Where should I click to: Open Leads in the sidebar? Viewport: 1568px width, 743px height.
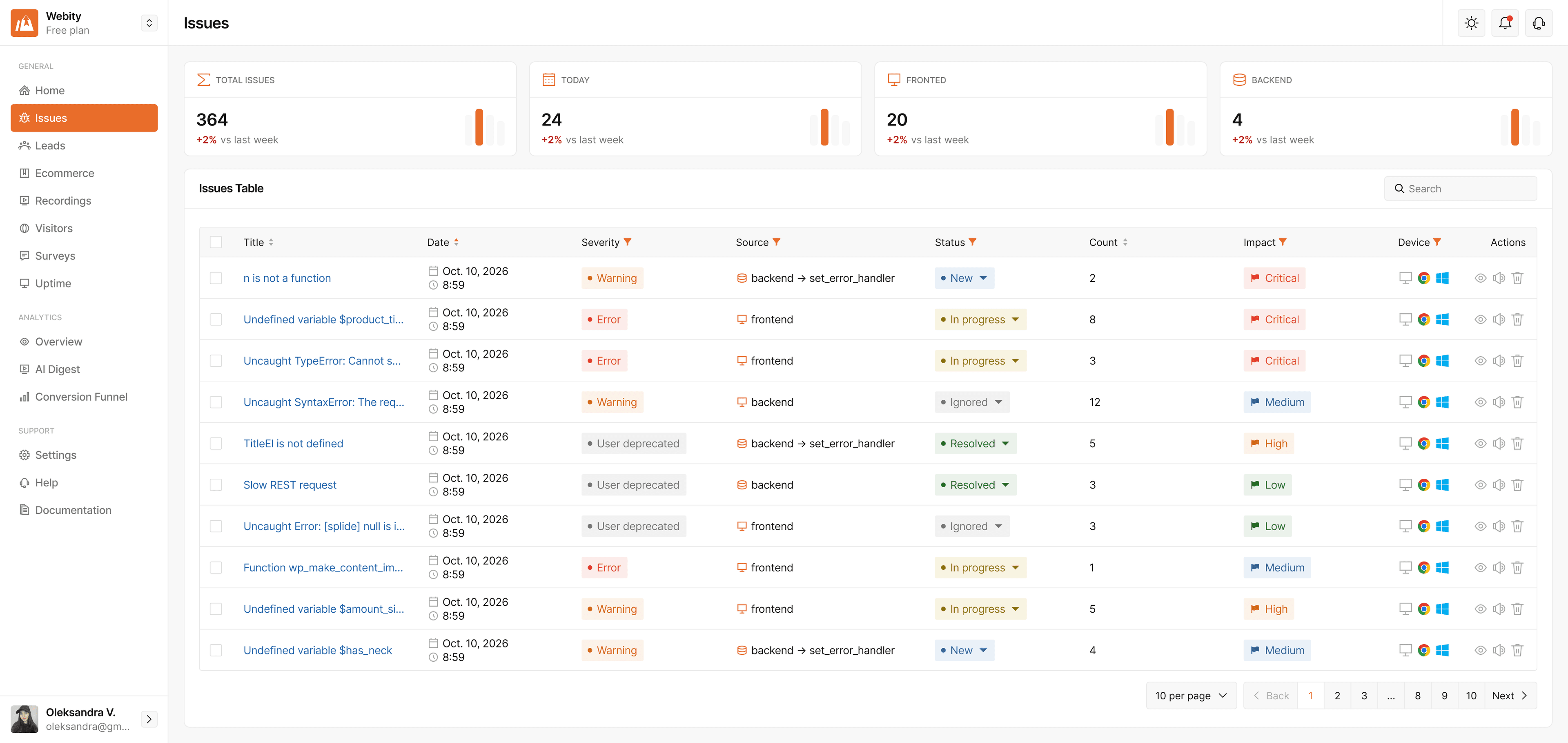84,145
